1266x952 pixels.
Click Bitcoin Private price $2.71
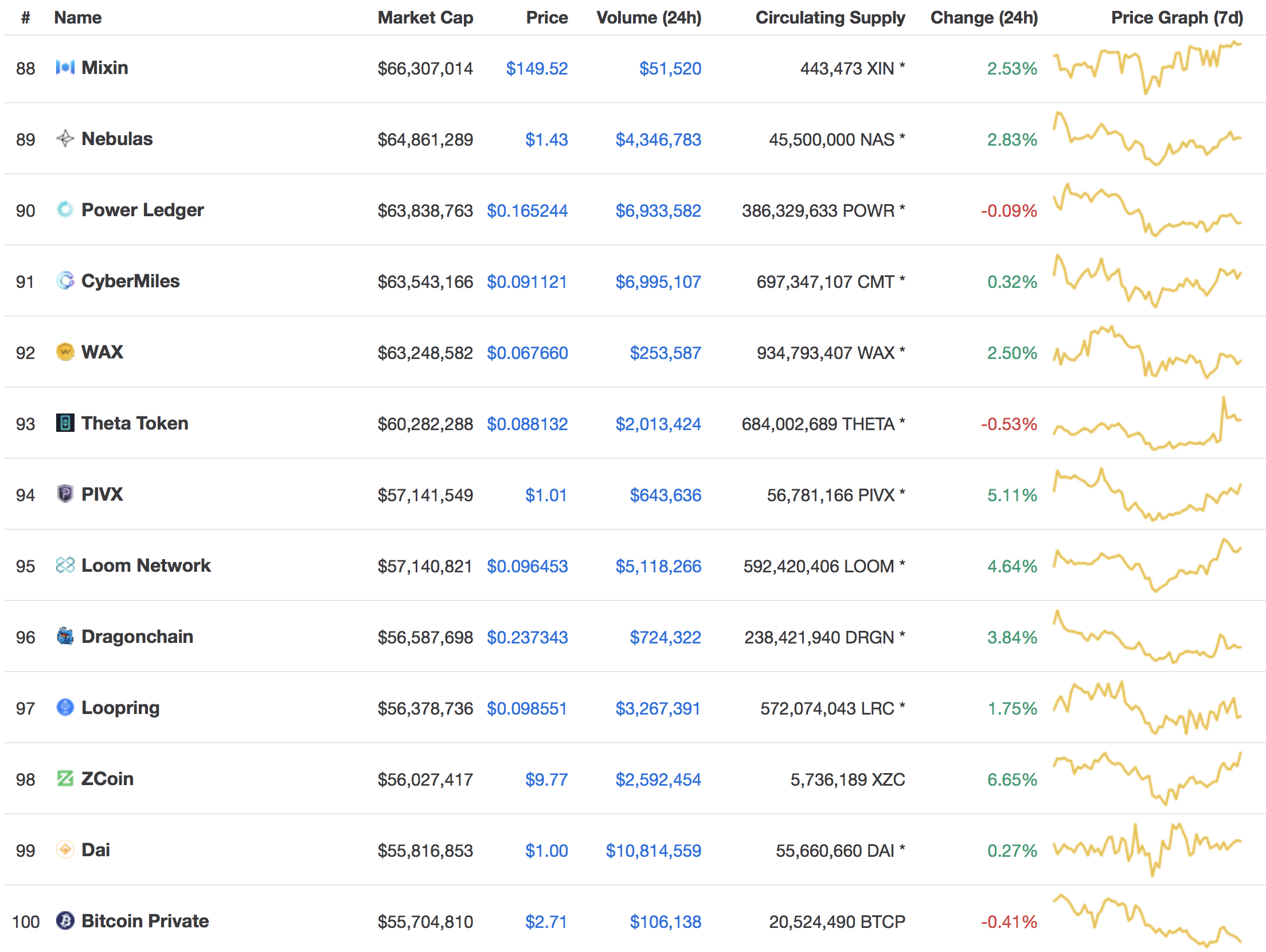tap(546, 922)
